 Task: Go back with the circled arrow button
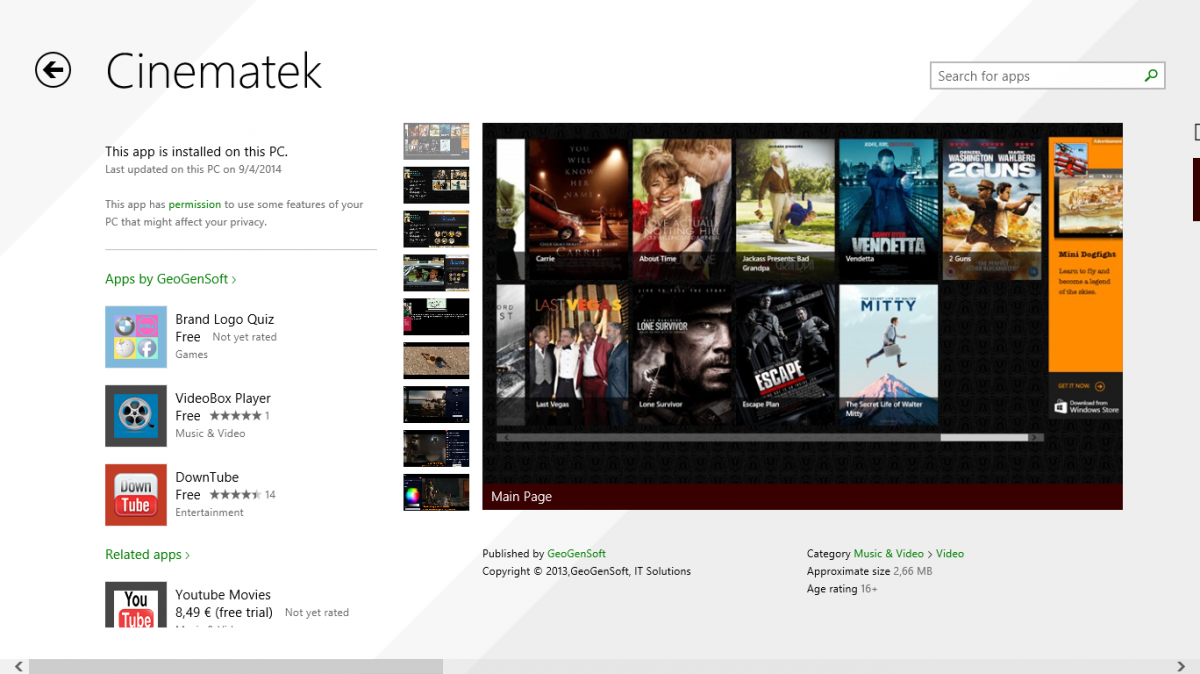[x=53, y=70]
